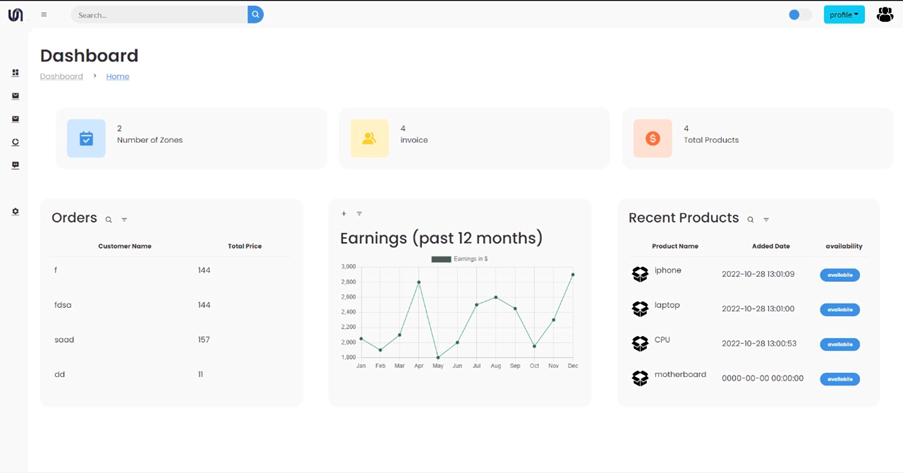Click the filter icon beside Orders
Viewport: 903px width, 473px height.
coord(124,220)
